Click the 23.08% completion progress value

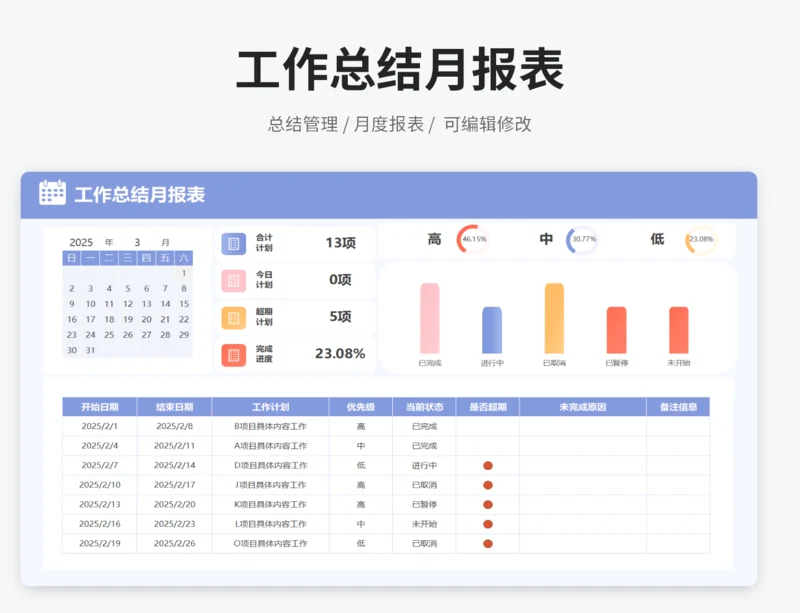coord(340,354)
